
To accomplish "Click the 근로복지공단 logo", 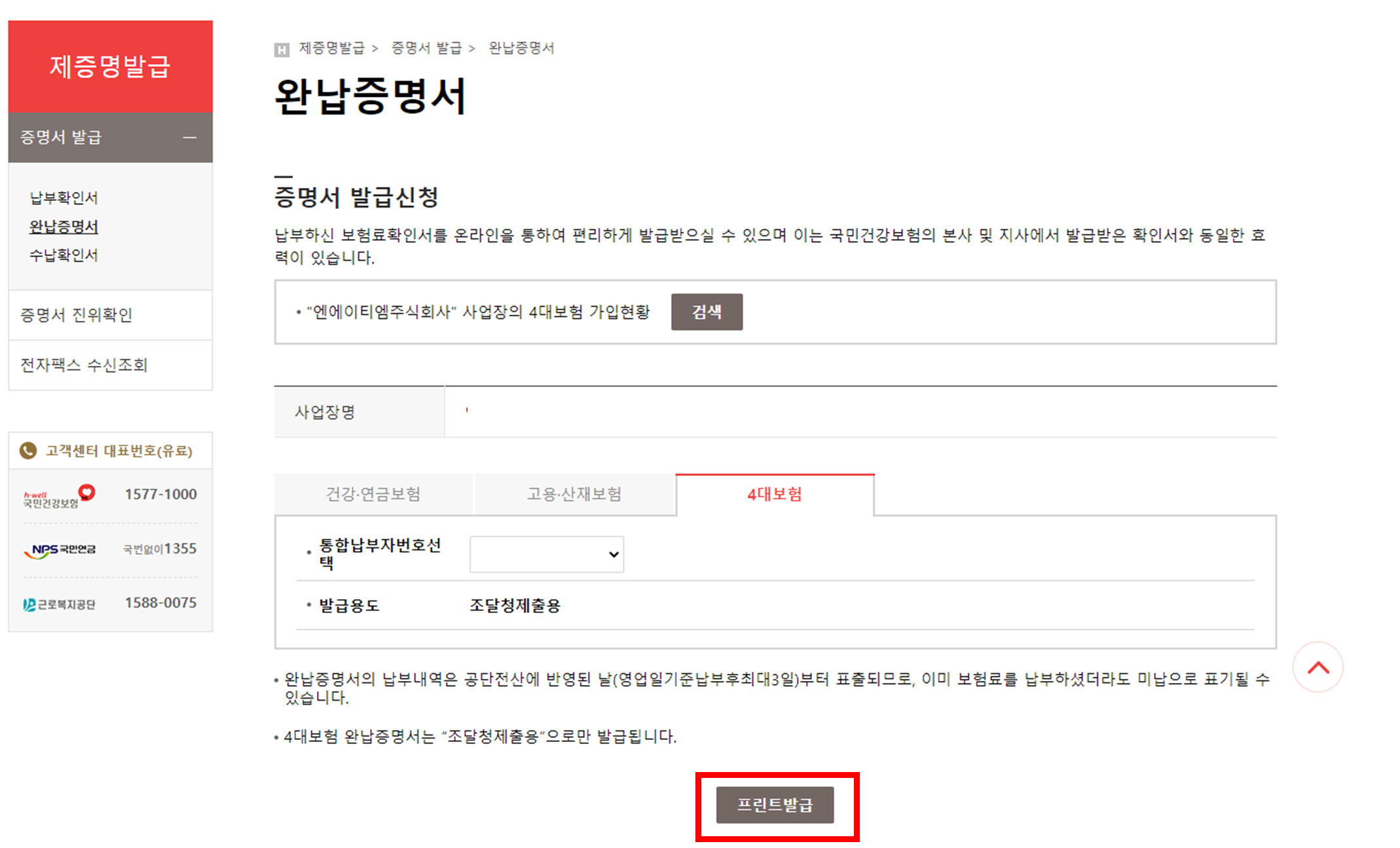I will pos(60,604).
